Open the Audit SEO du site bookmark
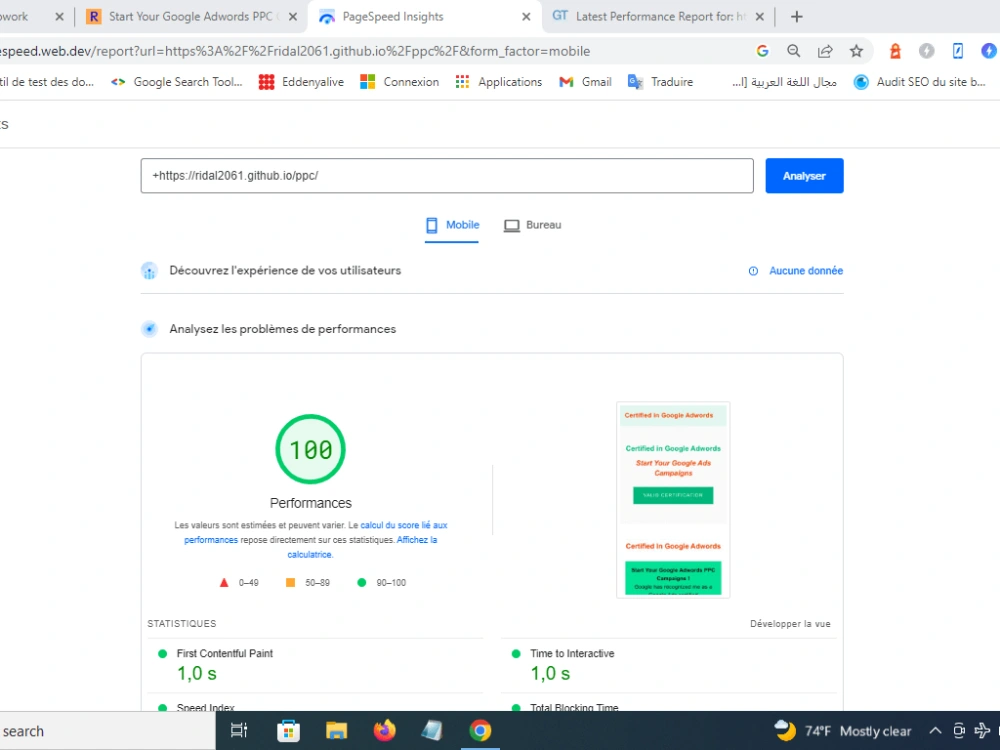This screenshot has width=1000, height=750. pos(920,82)
